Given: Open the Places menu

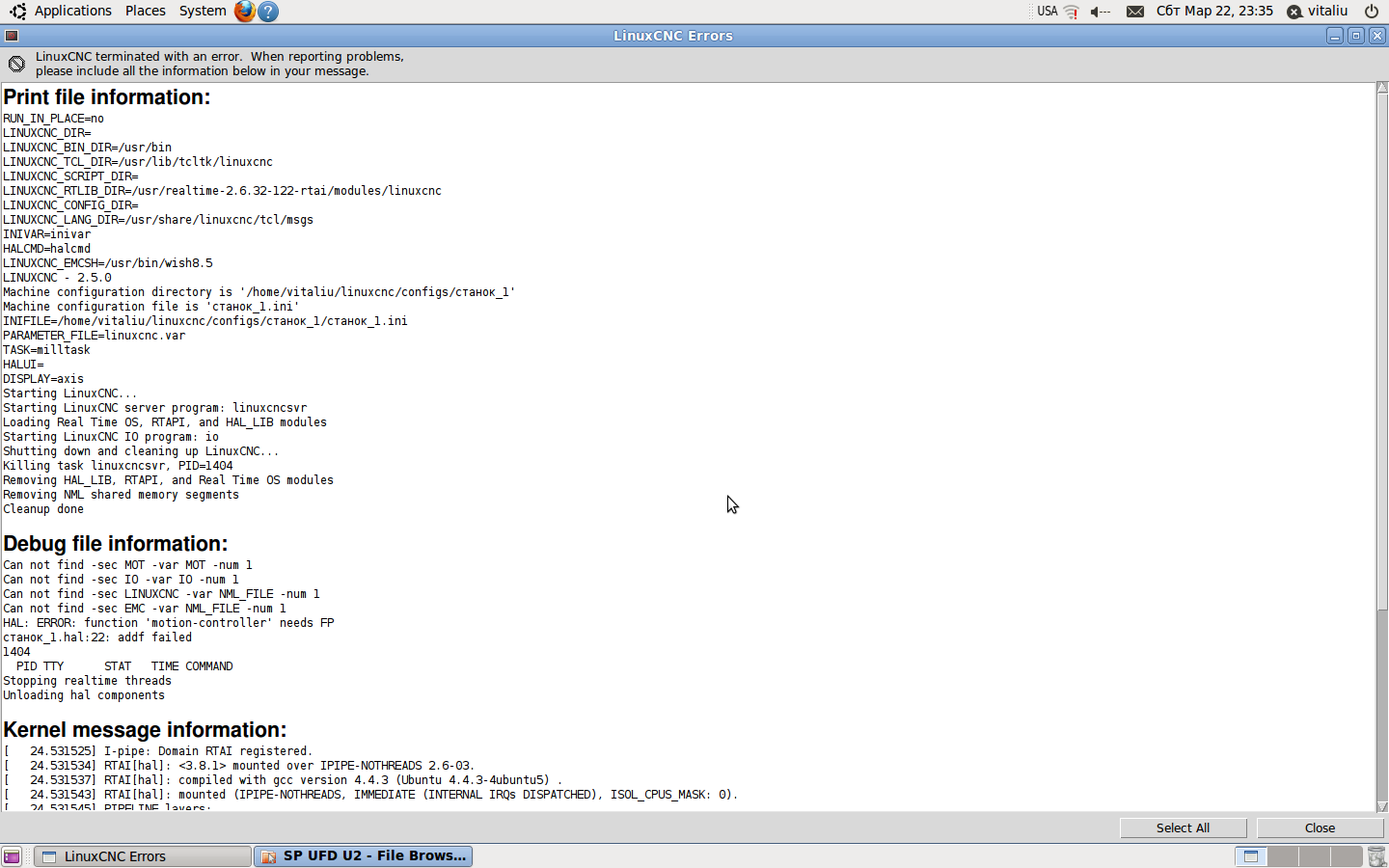Looking at the screenshot, I should coord(146,11).
